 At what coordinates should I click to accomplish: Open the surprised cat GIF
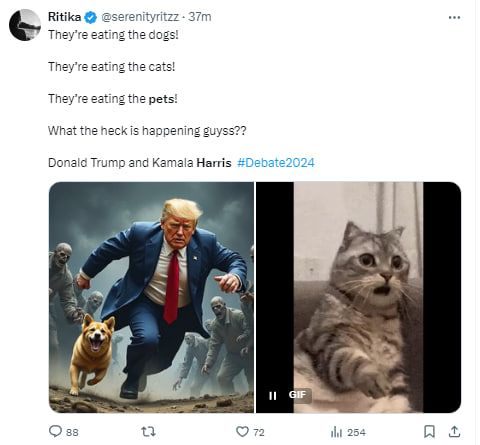359,297
